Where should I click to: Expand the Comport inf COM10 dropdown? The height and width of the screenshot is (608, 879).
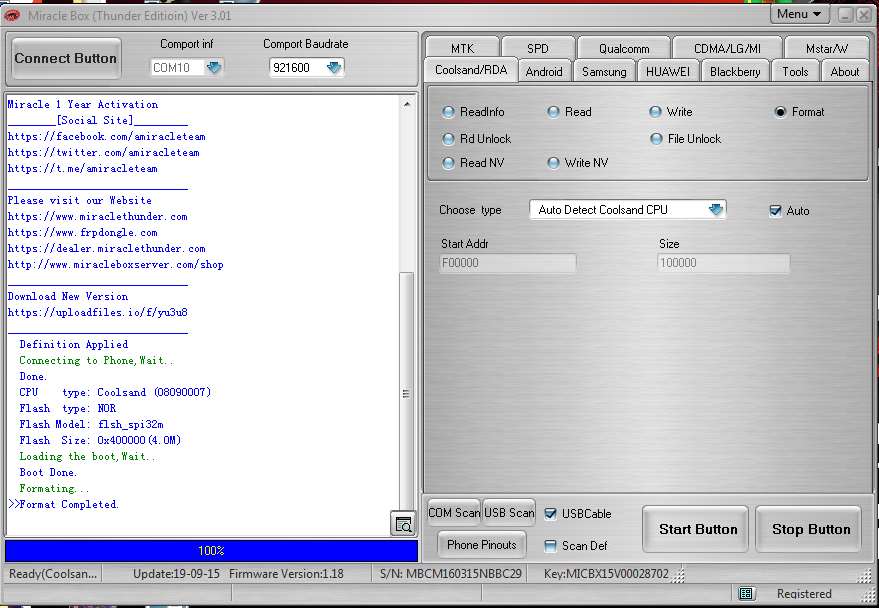click(x=214, y=68)
